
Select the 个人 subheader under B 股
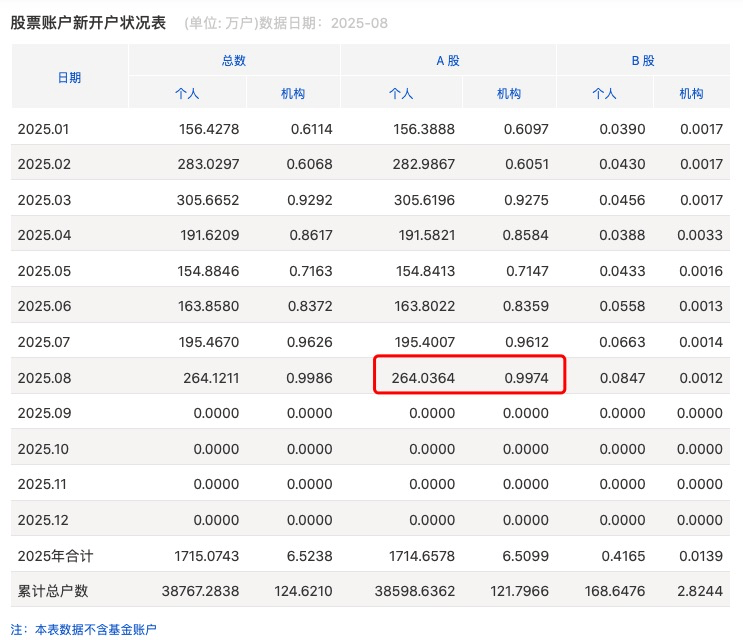pos(604,93)
